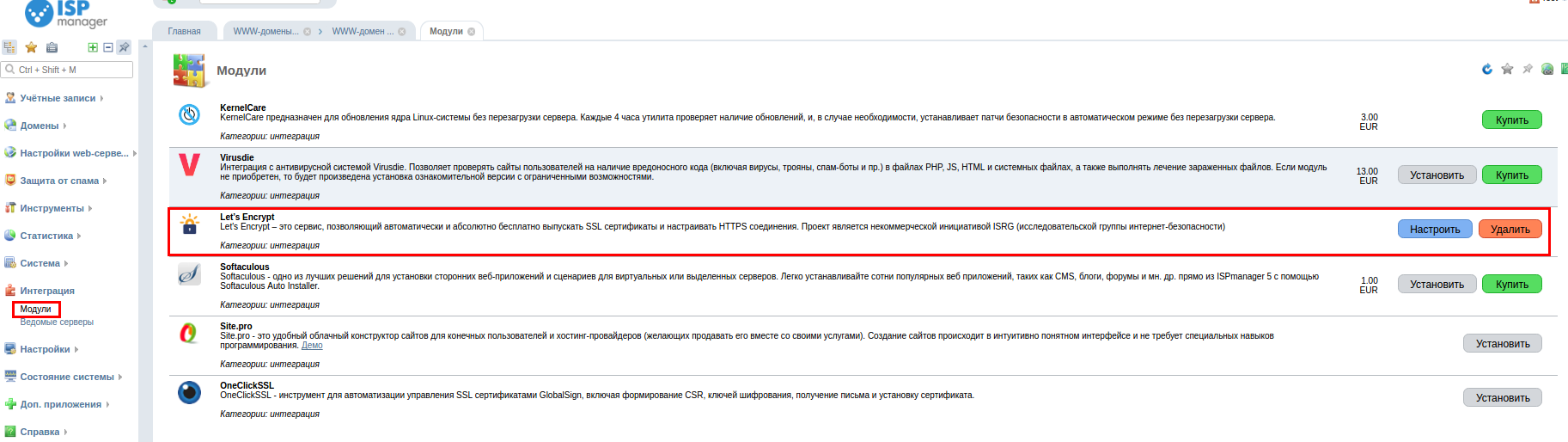Add page to favorites with the gray star icon

click(1507, 69)
